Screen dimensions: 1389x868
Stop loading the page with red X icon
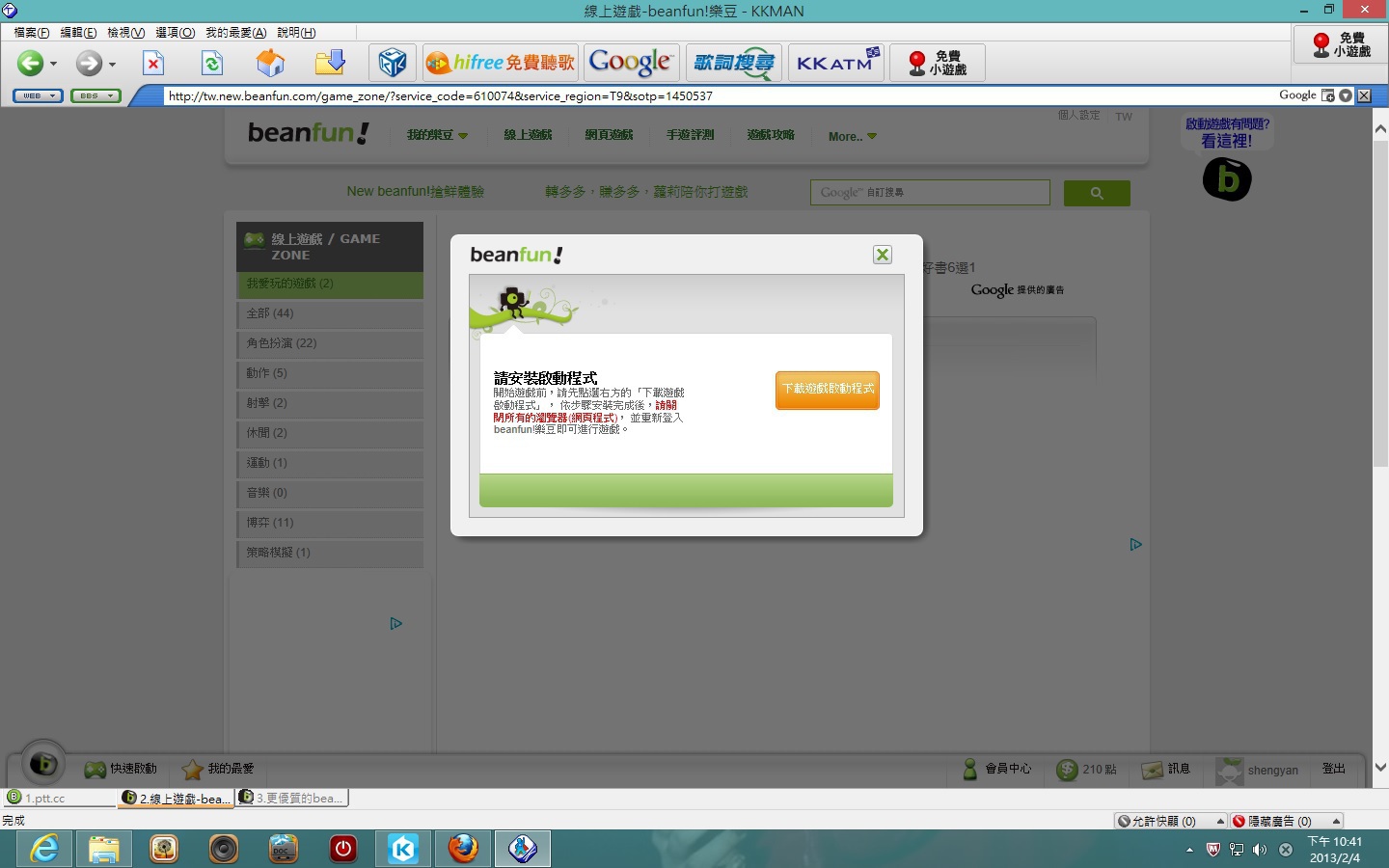pos(153,64)
